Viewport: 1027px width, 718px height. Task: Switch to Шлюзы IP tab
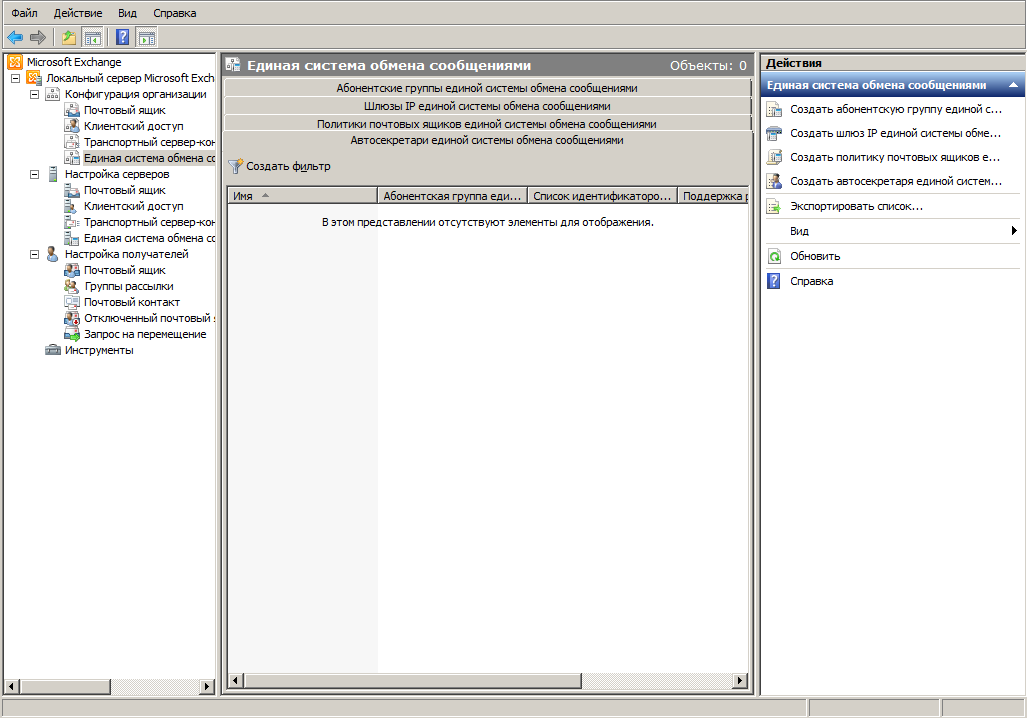click(x=487, y=106)
